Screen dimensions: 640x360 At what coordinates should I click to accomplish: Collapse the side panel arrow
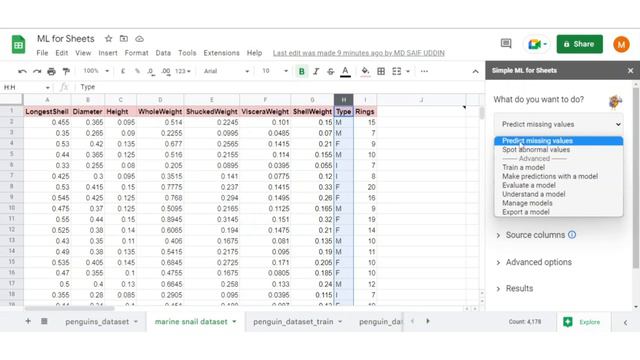[x=625, y=322]
